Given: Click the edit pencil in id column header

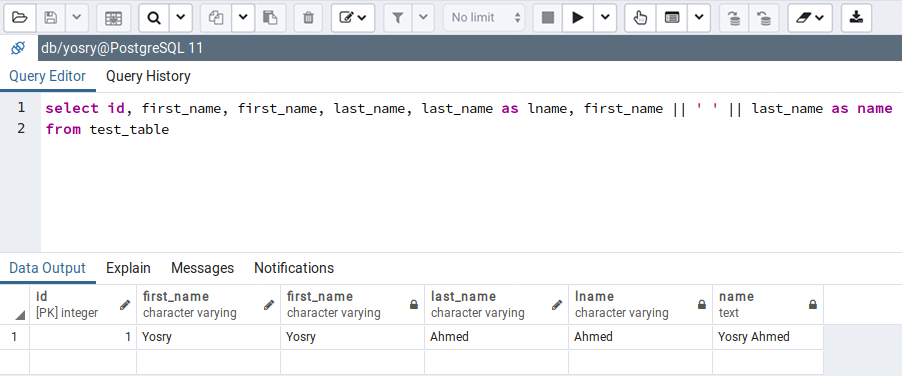Looking at the screenshot, I should [125, 305].
